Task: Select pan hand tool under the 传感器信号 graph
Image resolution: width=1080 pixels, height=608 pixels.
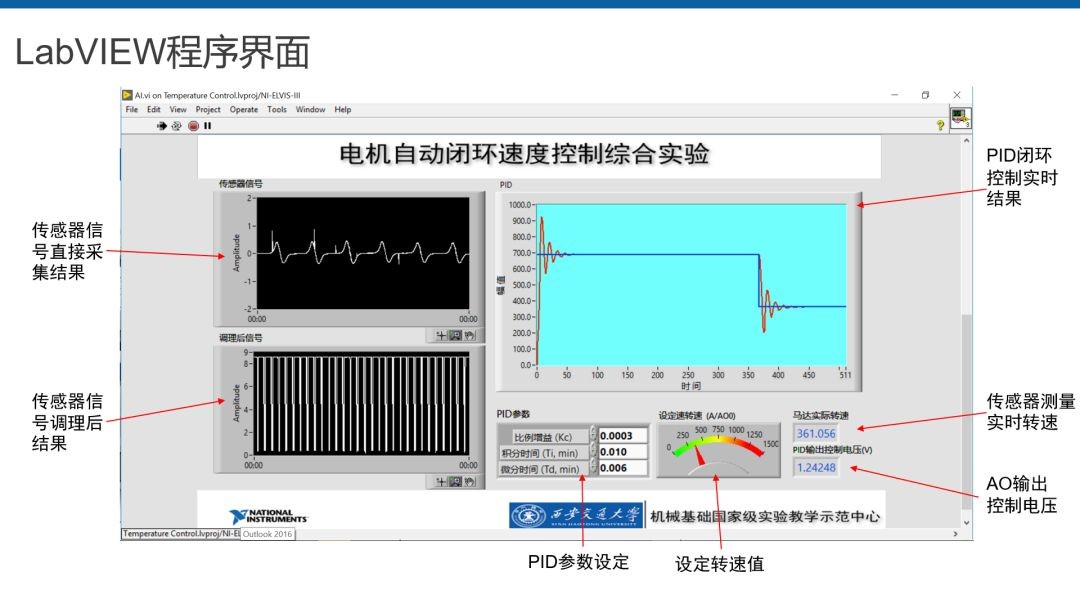Action: coord(470,335)
